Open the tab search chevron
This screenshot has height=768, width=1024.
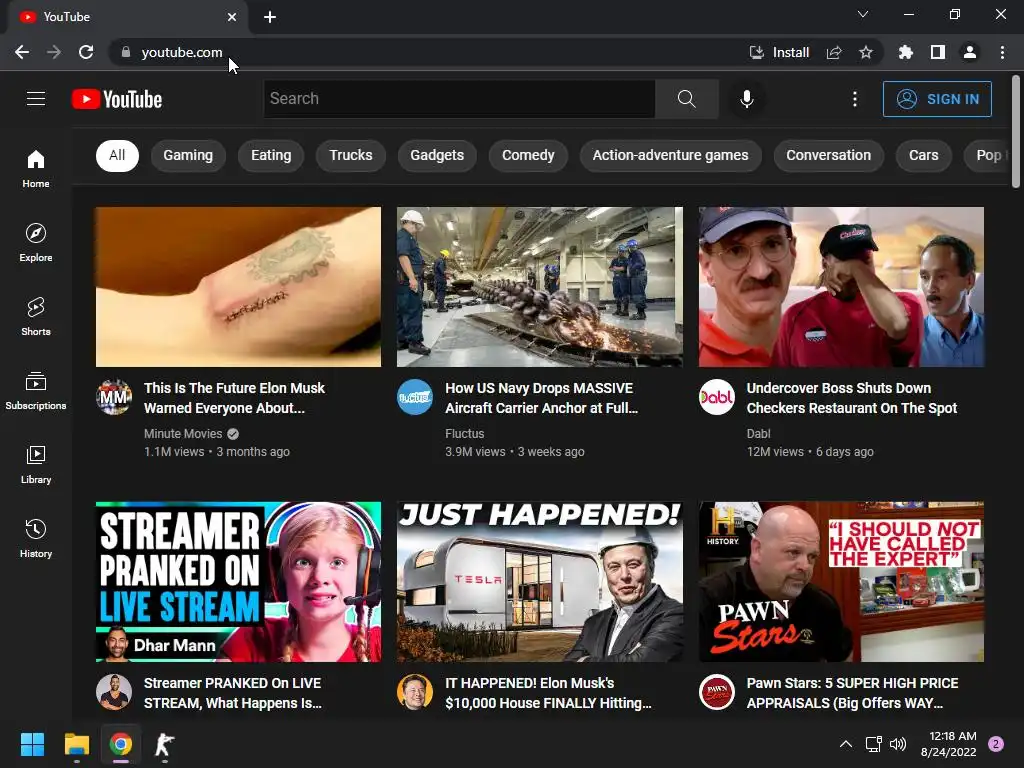[x=863, y=14]
